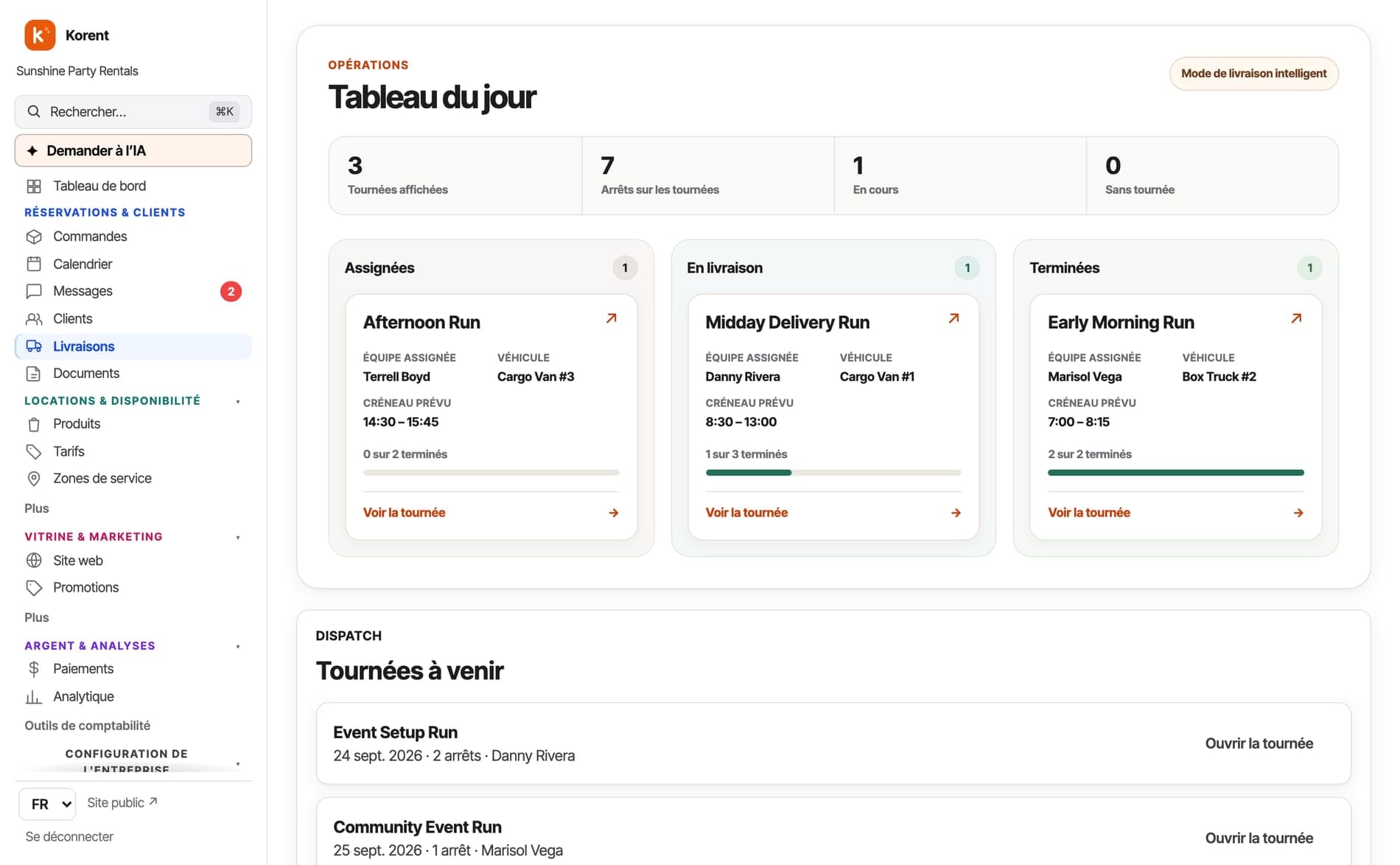Image resolution: width=1400 pixels, height=865 pixels.
Task: Click Voir la tournée for Midday Delivery Run
Action: pyautogui.click(x=746, y=513)
